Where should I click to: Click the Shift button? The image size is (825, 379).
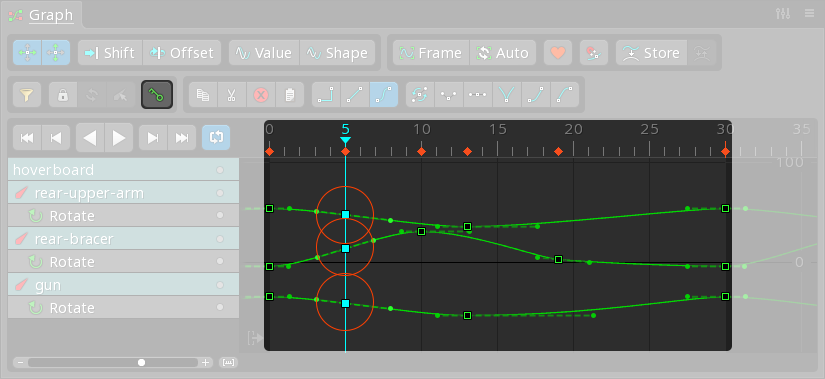tap(110, 53)
